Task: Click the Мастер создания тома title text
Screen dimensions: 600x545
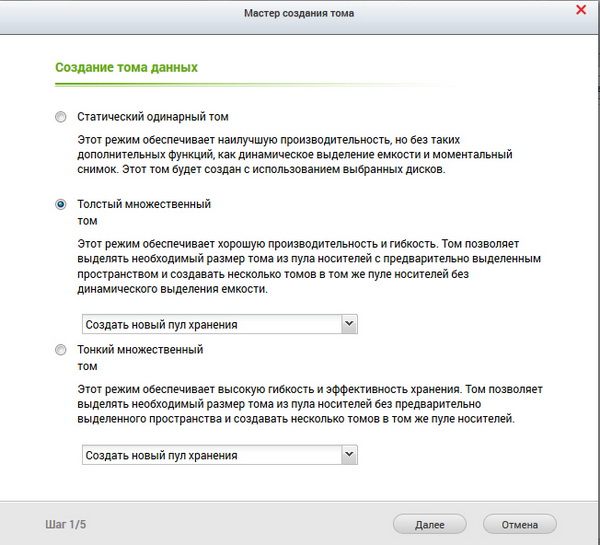Action: click(298, 13)
